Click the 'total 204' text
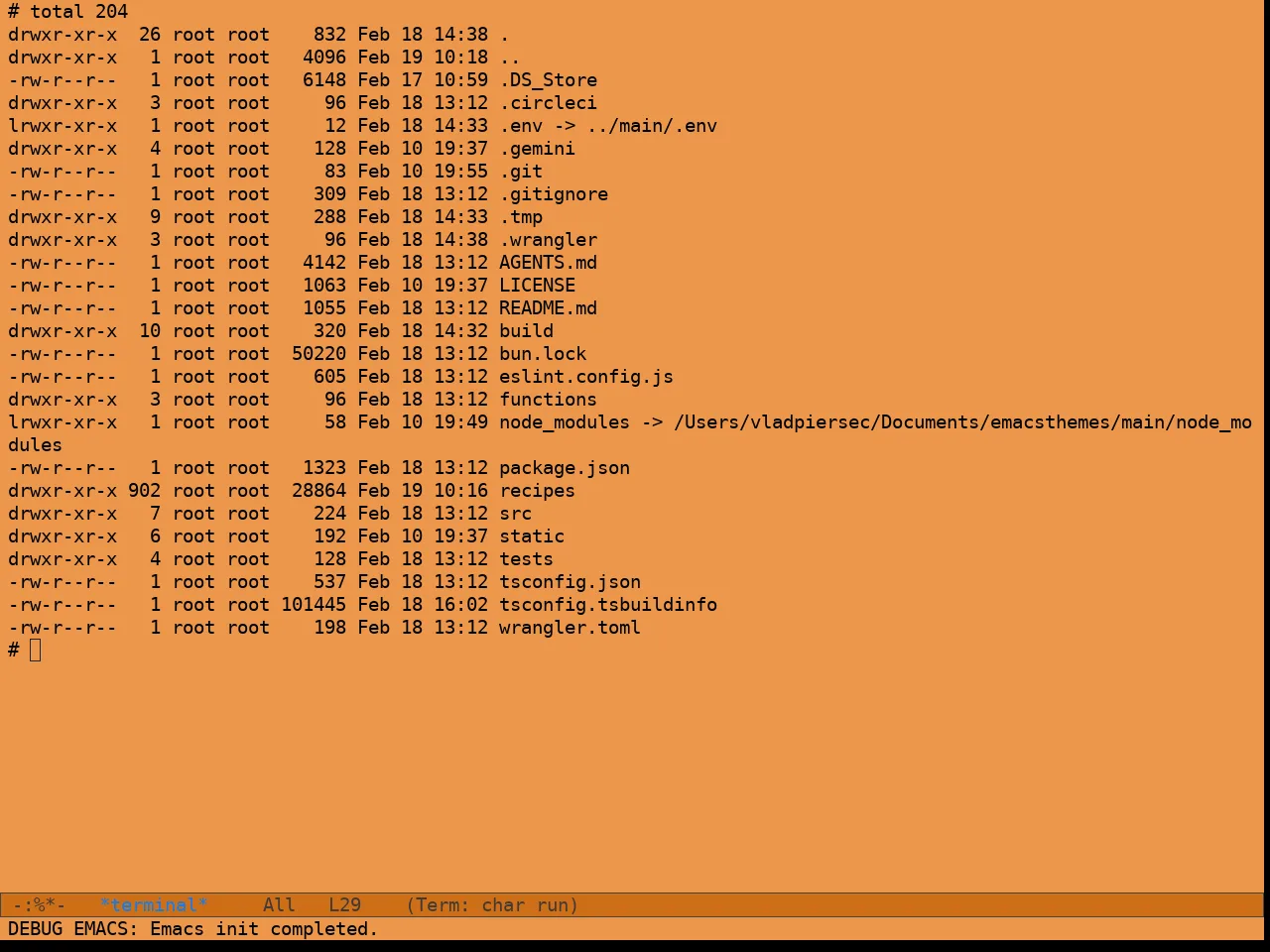The height and width of the screenshot is (952, 1270). (x=79, y=12)
